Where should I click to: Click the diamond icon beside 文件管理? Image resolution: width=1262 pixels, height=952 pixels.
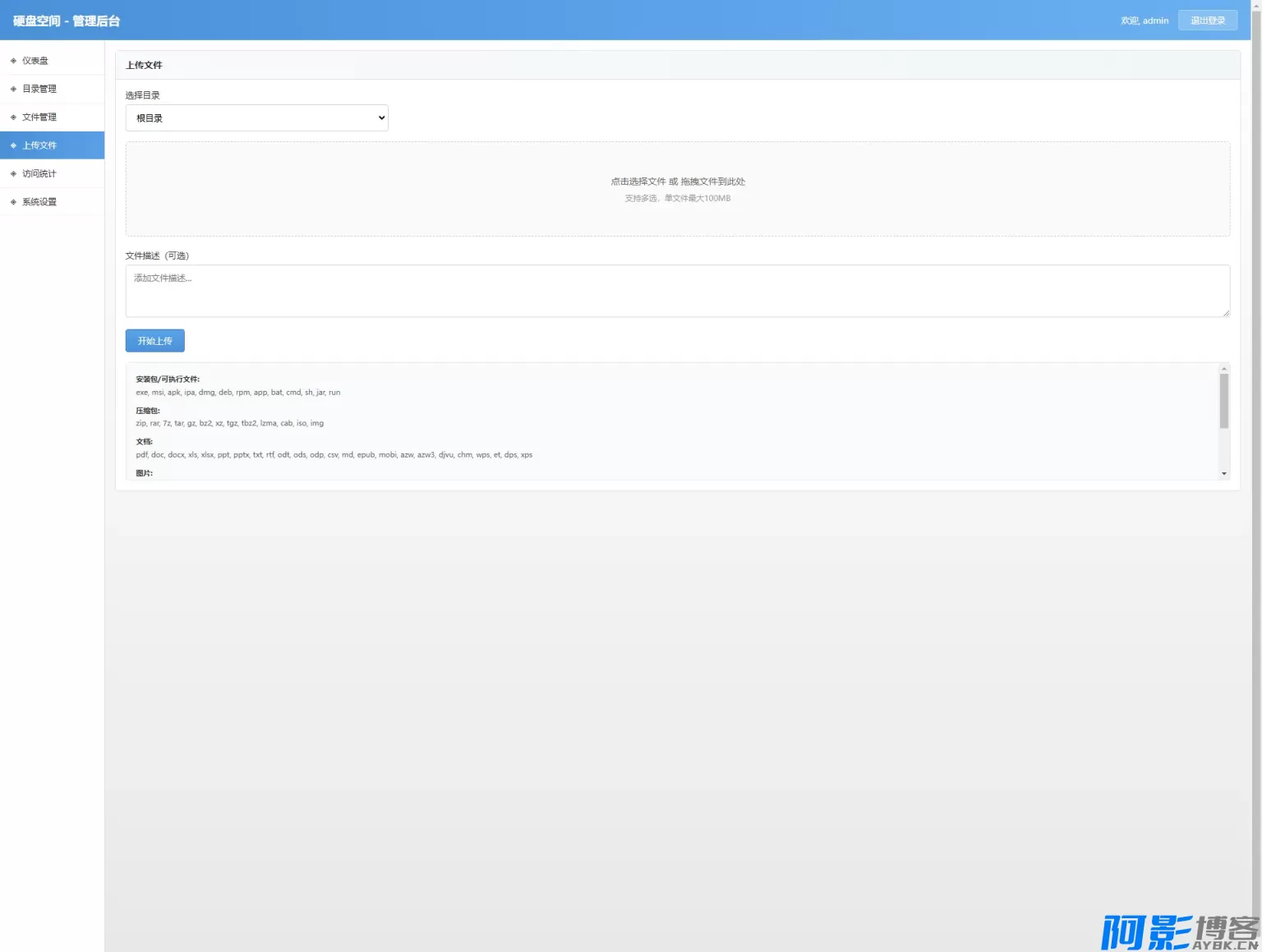click(13, 117)
